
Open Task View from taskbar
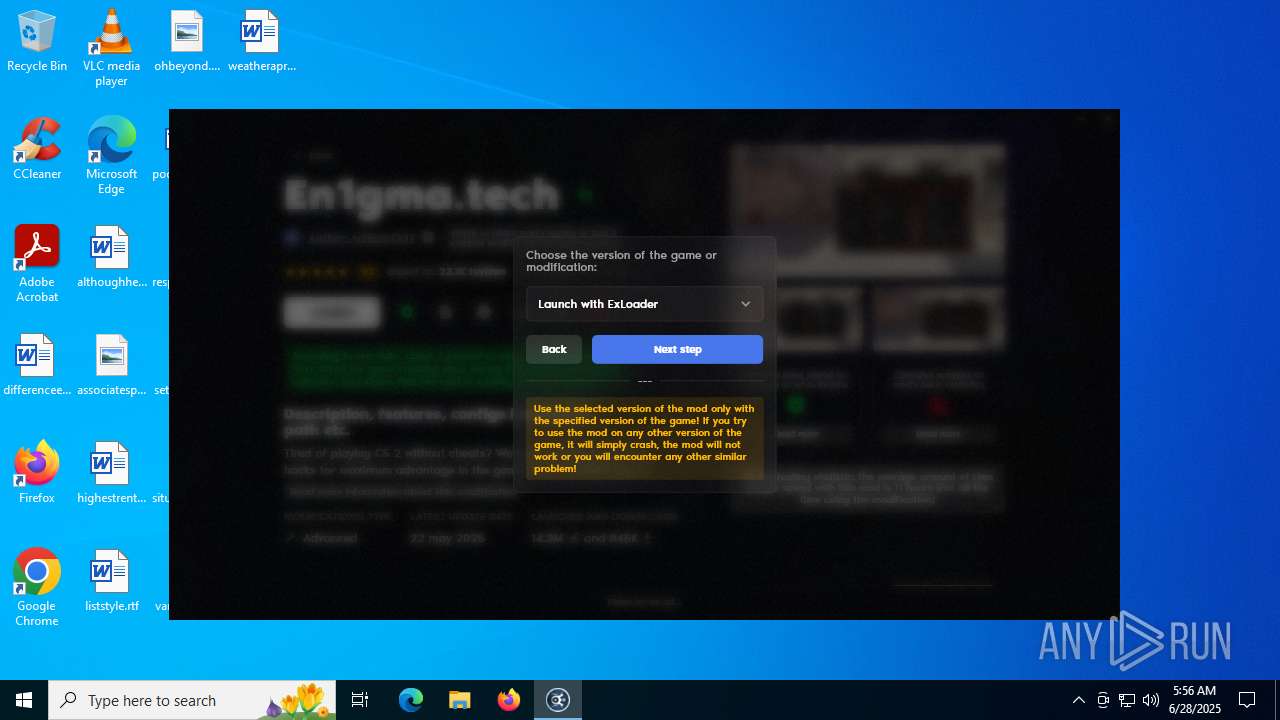pyautogui.click(x=360, y=700)
